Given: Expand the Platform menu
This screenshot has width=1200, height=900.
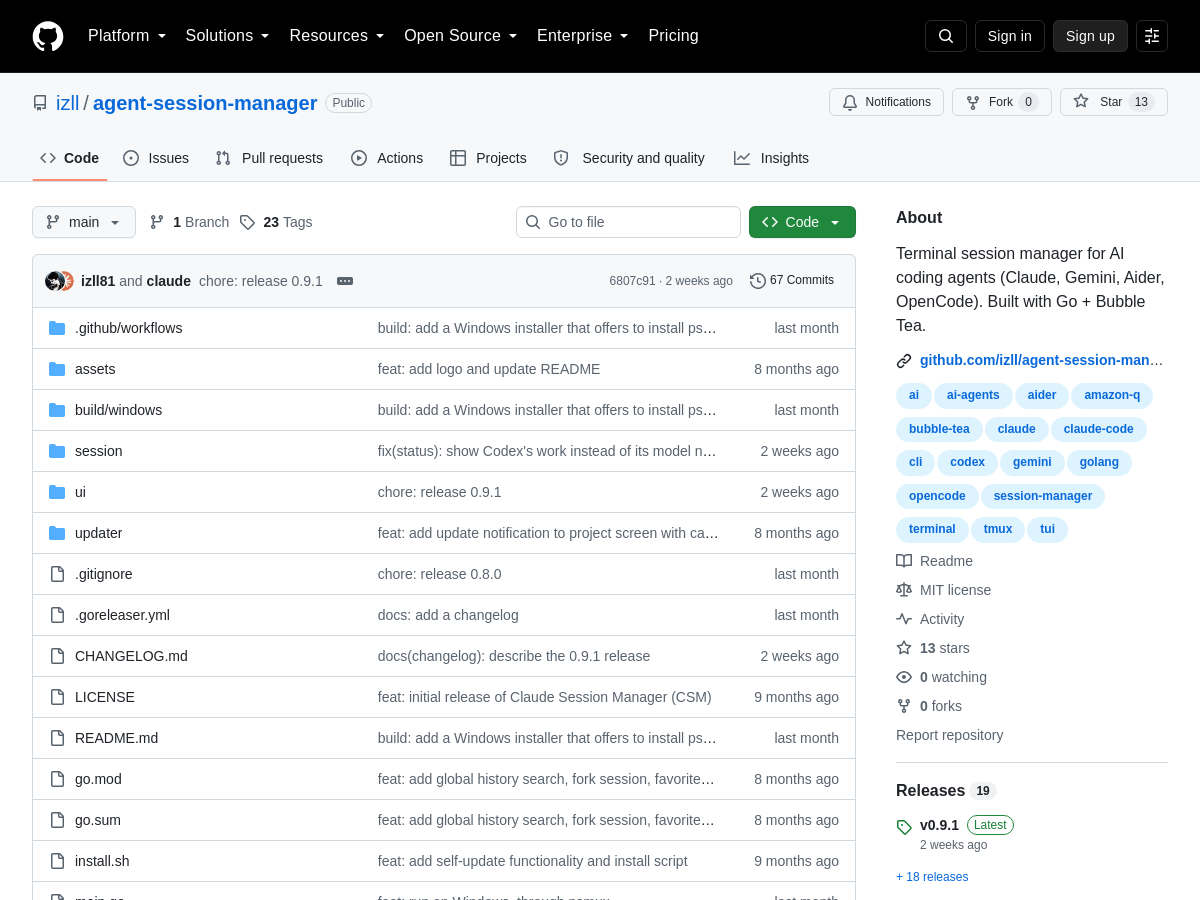Looking at the screenshot, I should click(127, 36).
